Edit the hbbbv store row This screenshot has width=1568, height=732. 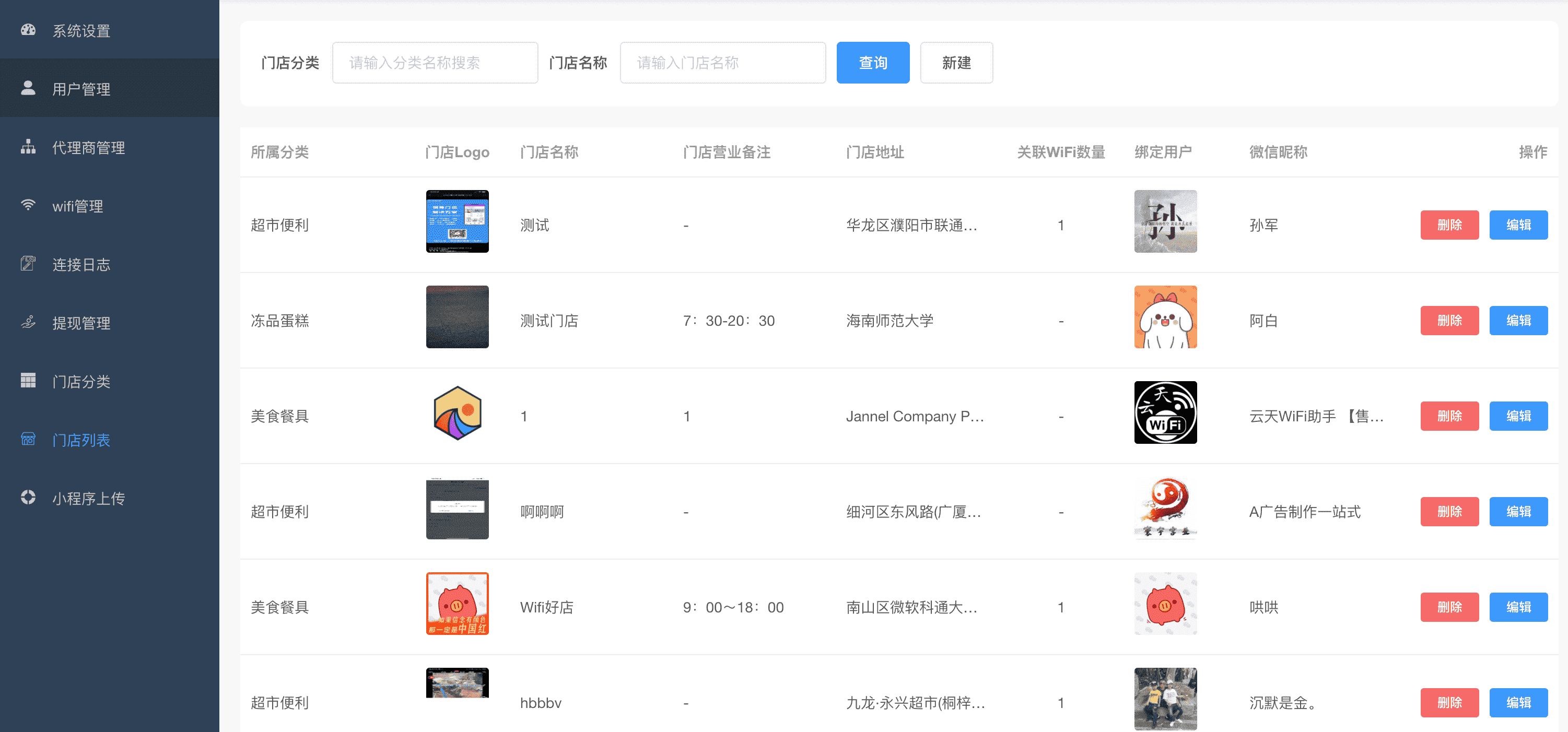point(1518,703)
